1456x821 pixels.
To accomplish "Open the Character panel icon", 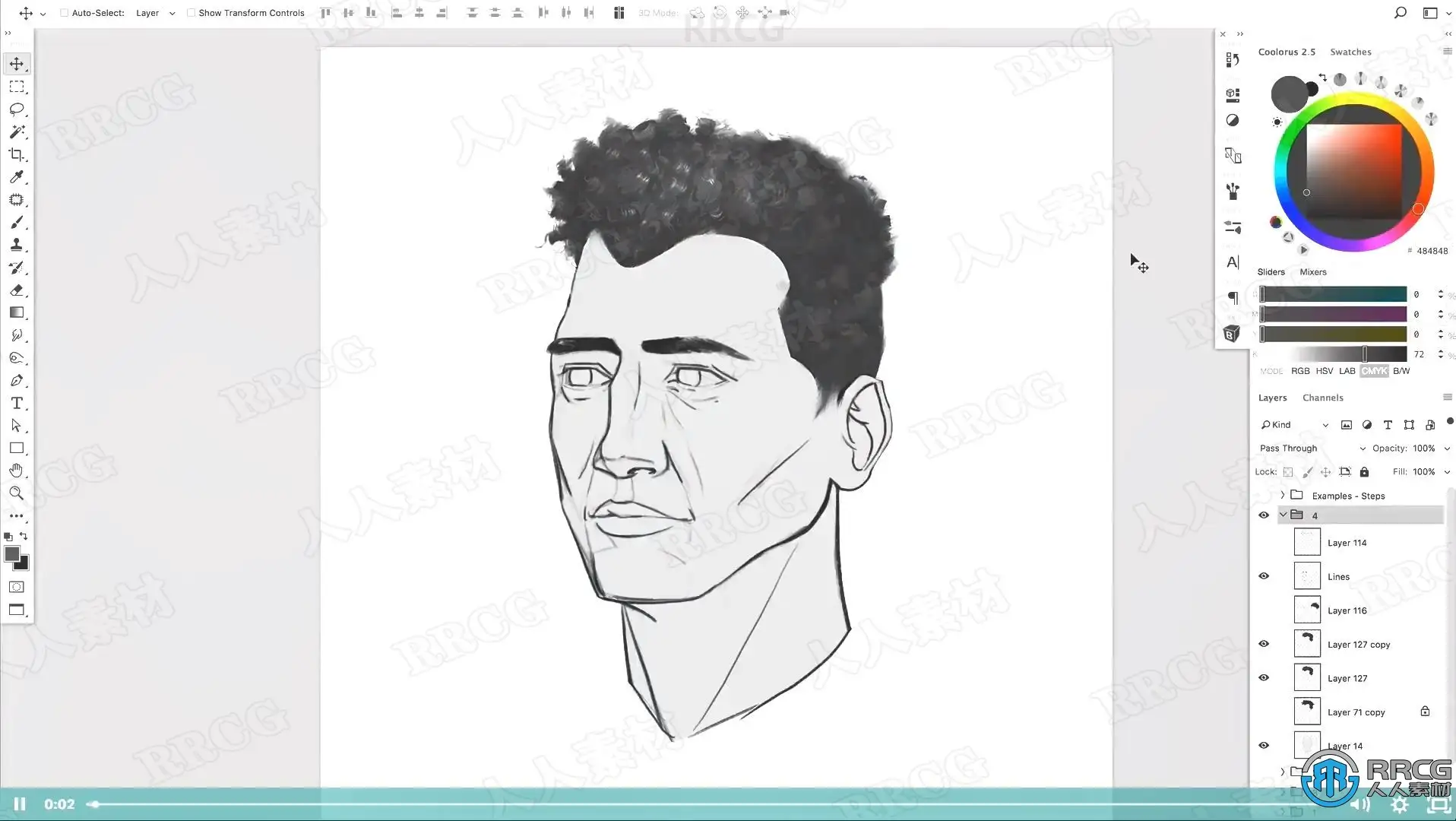I will click(1233, 262).
